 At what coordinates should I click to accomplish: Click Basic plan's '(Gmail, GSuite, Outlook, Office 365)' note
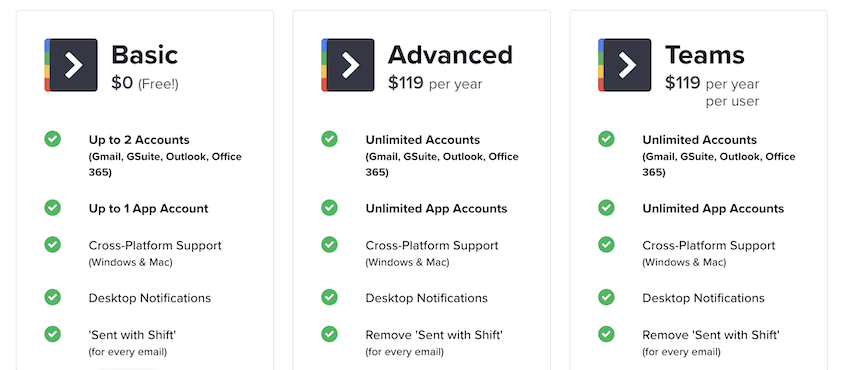(165, 164)
